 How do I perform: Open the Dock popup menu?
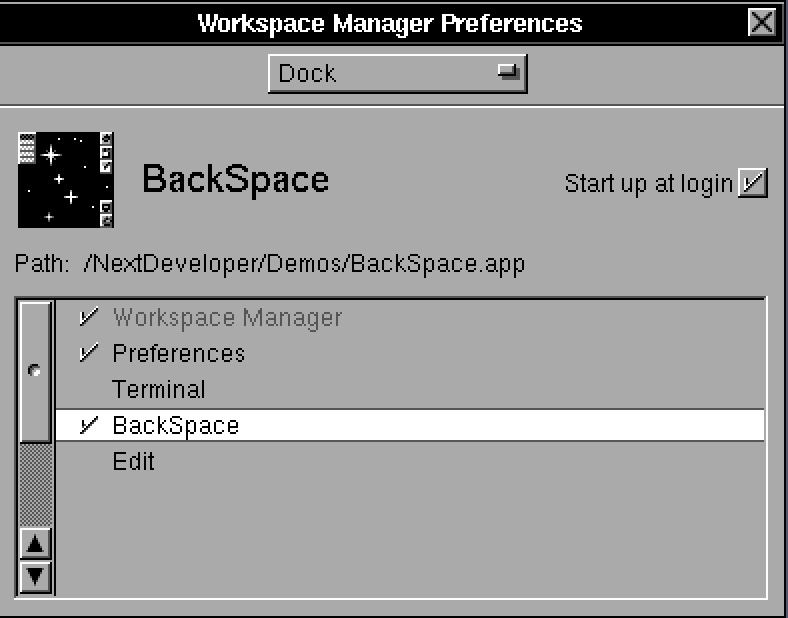[396, 73]
